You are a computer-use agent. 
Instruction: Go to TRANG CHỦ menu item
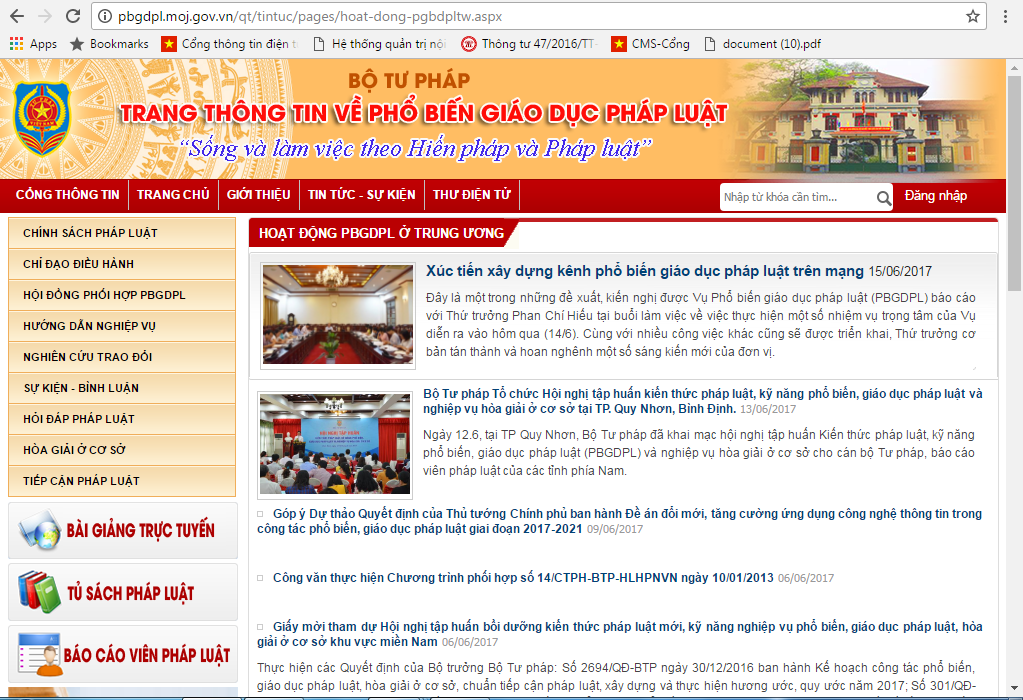click(173, 195)
